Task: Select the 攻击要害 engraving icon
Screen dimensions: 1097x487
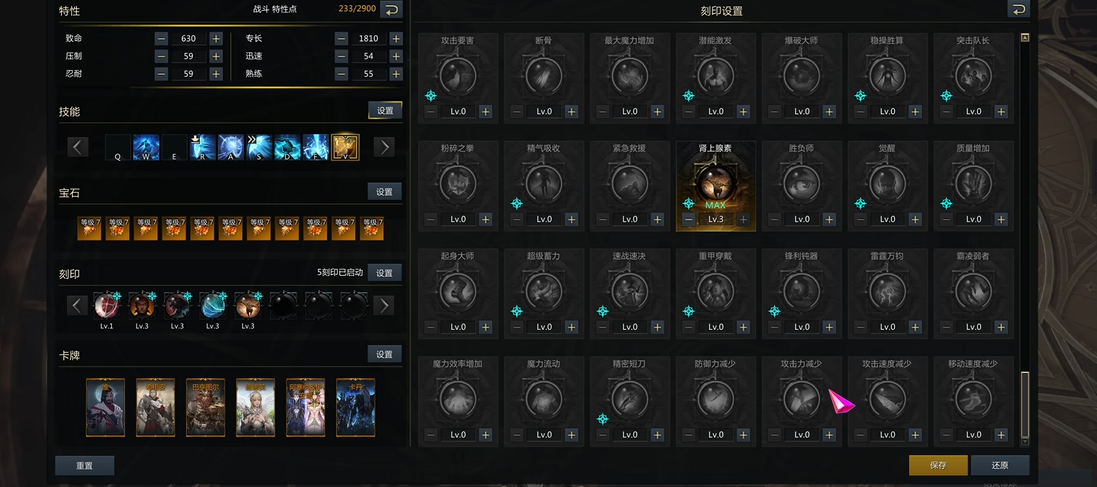Action: click(x=458, y=75)
